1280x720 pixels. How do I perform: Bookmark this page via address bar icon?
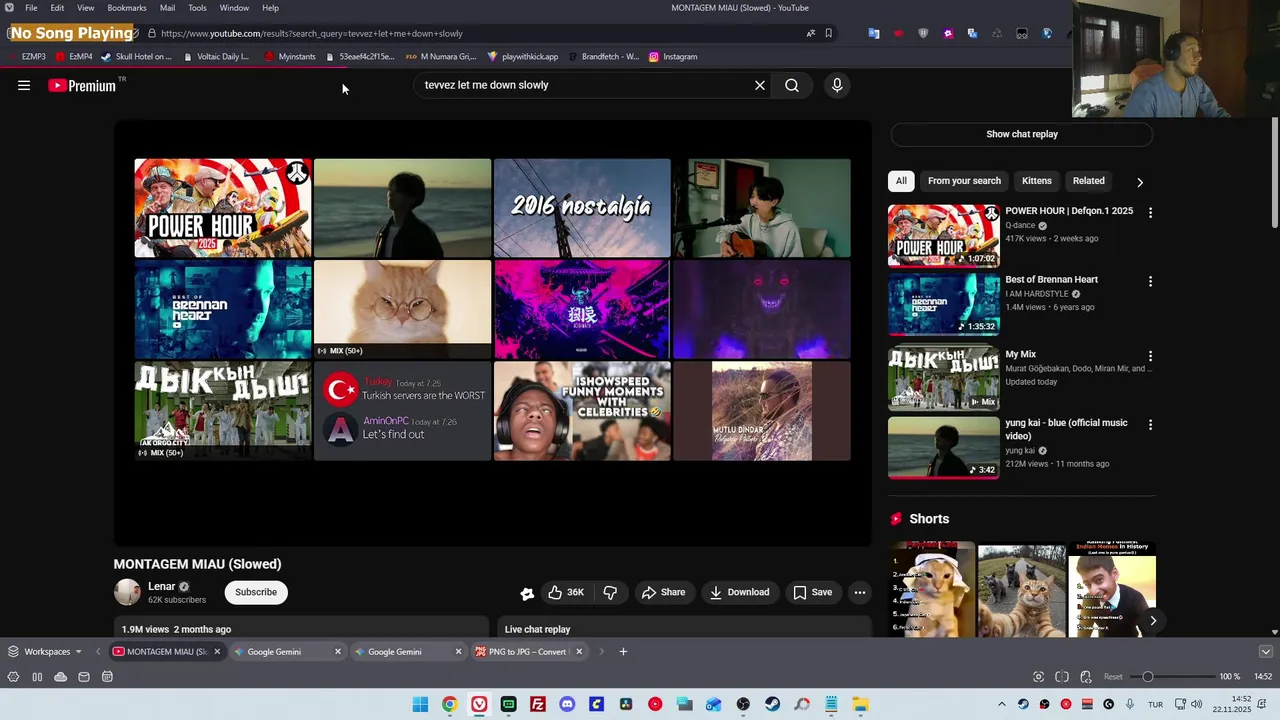tap(829, 33)
